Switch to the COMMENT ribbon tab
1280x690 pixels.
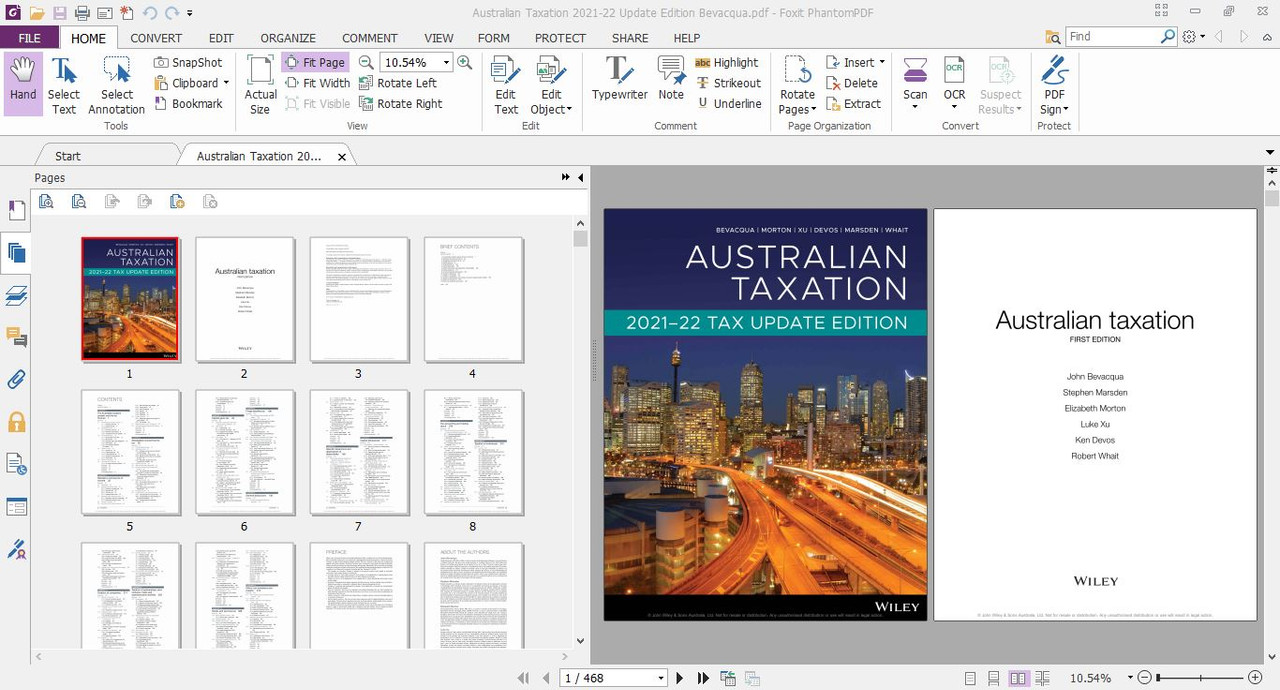pos(370,38)
